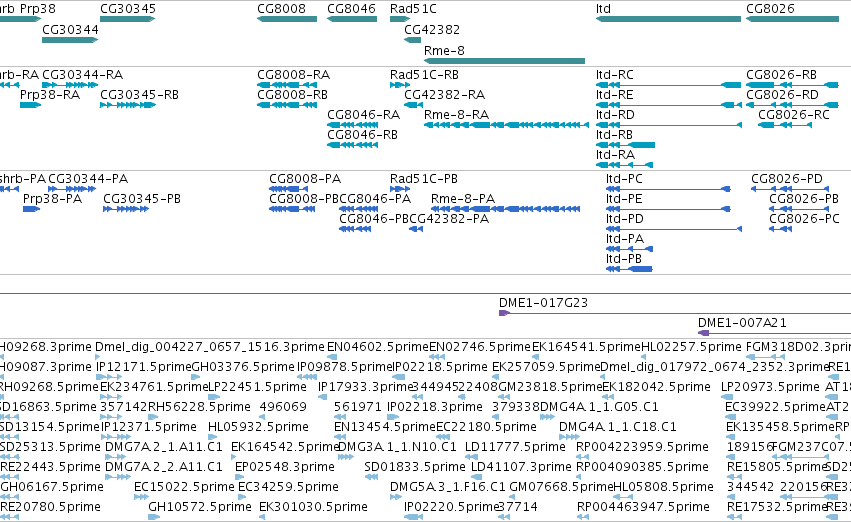Select EST SD01833.5prime
Viewport: 851px width, 522px height.
pos(372,478)
